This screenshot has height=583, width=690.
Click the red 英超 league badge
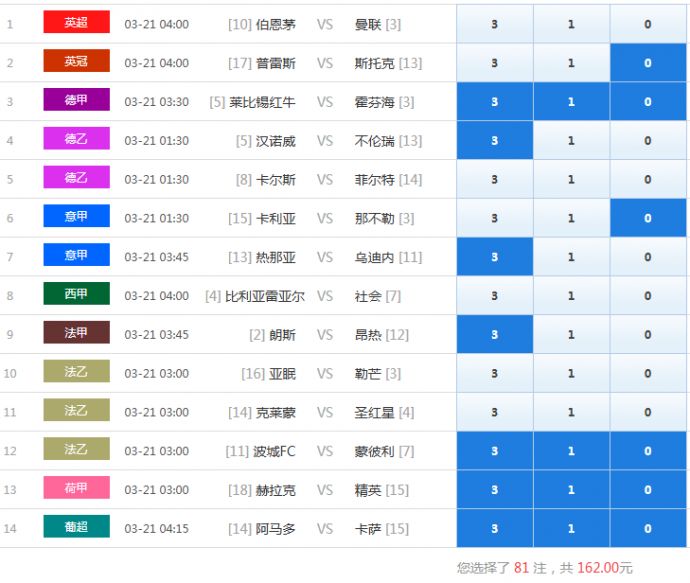click(x=76, y=22)
